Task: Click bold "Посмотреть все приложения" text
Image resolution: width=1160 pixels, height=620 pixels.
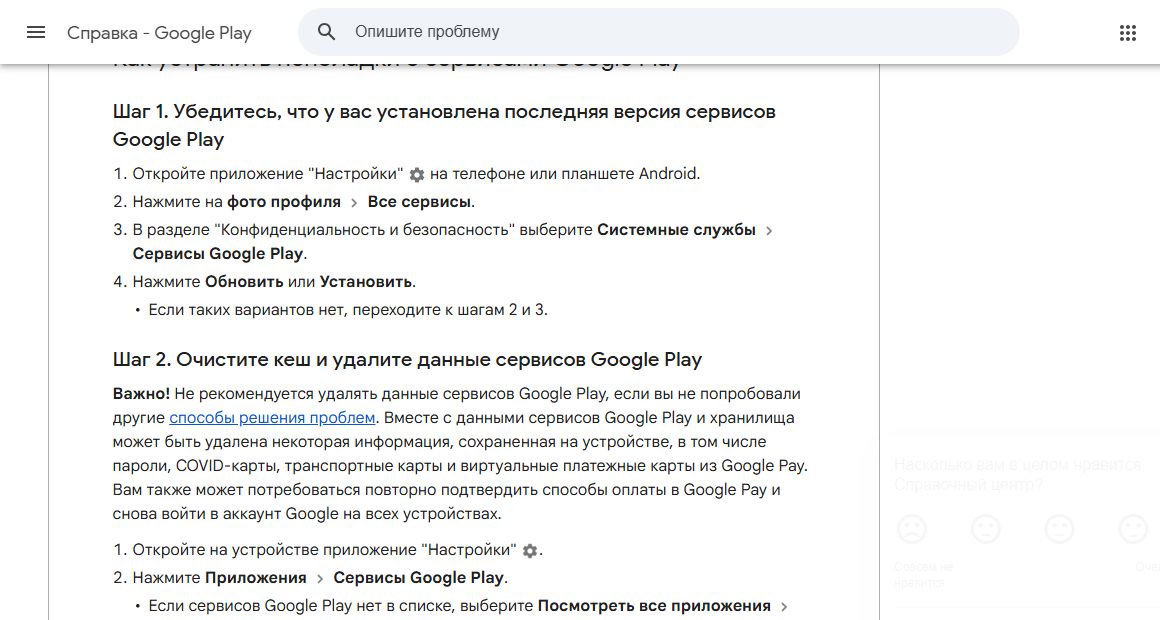Action: pos(654,605)
